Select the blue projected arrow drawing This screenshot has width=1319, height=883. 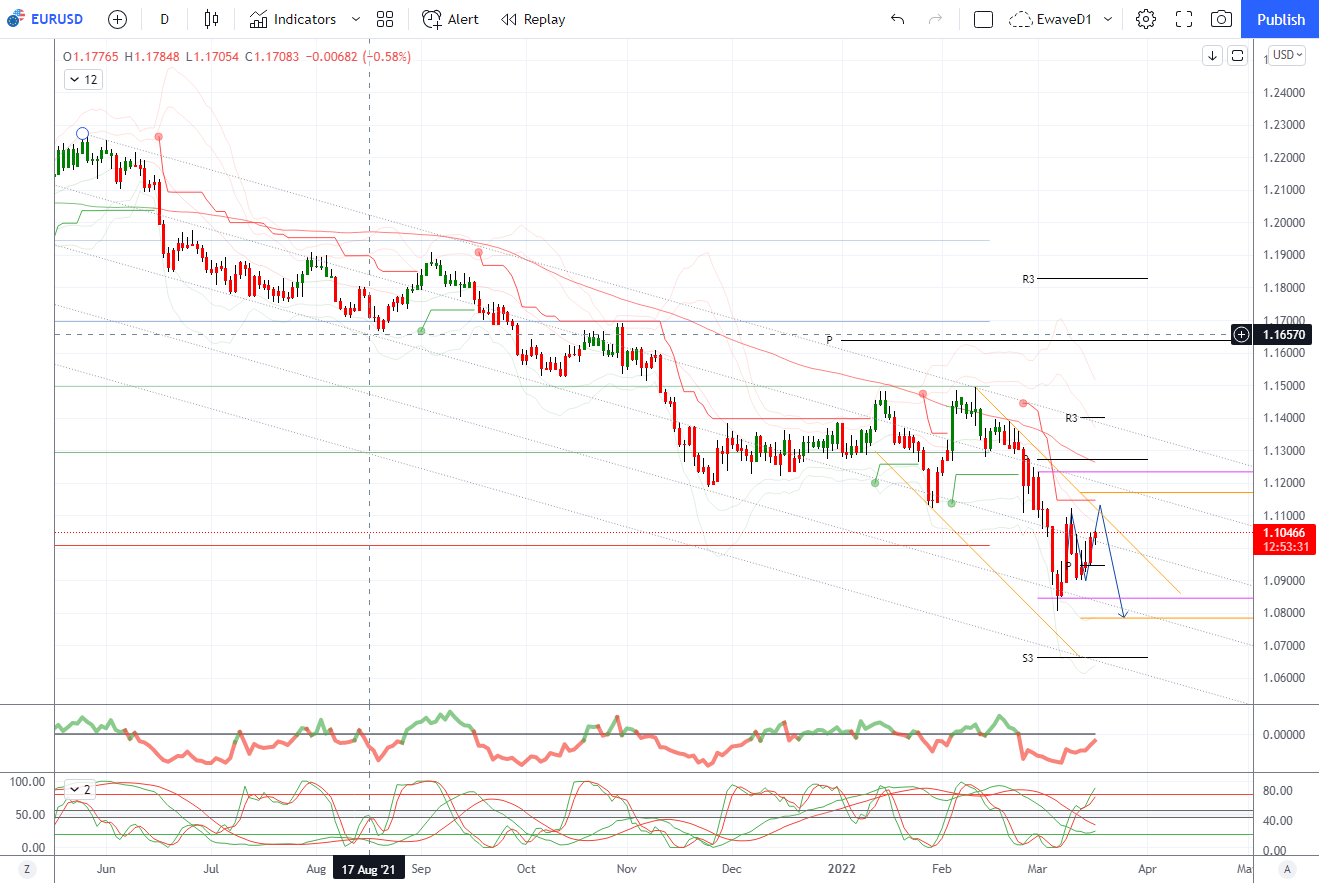[1112, 561]
